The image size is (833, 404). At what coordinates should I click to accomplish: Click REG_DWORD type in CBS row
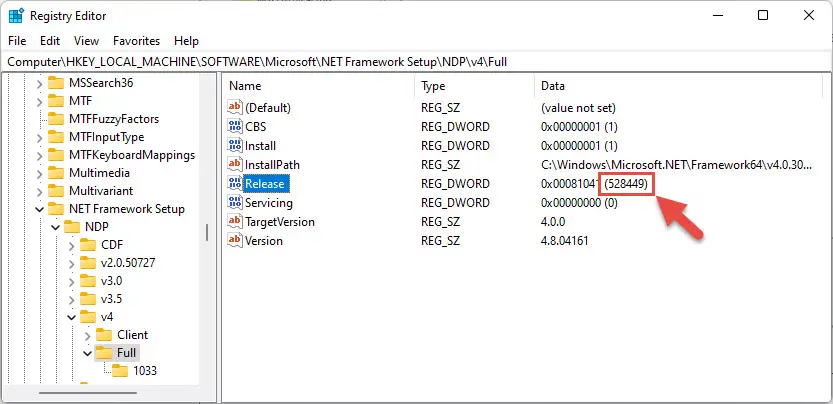455,127
